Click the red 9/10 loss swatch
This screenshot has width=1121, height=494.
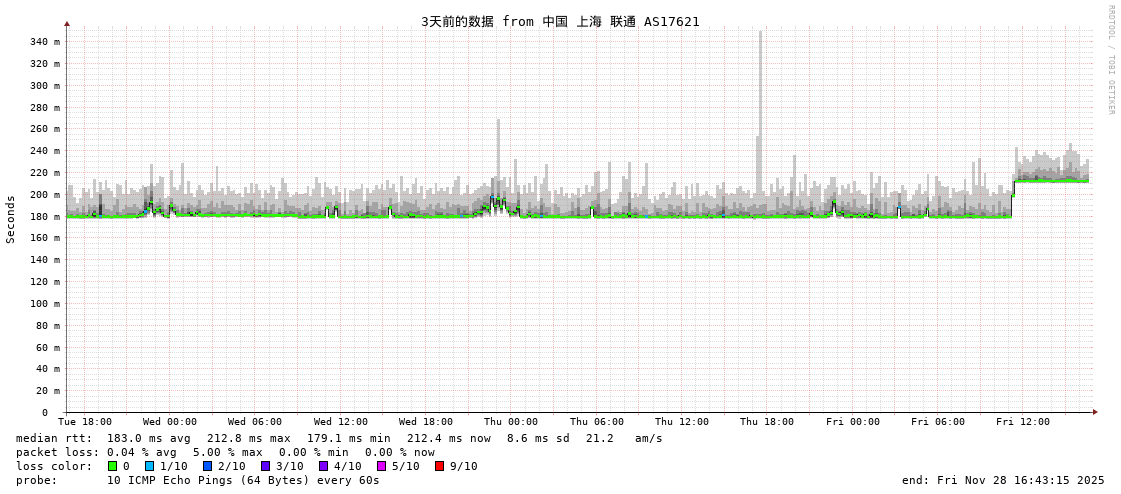[439, 466]
